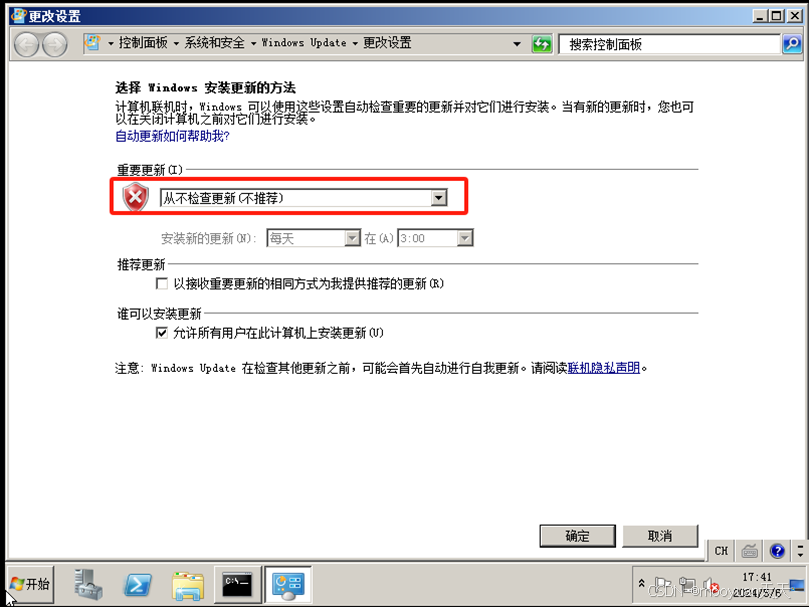Open Windows Explorer folder icon on taskbar
Screen dimensions: 809x607
point(187,586)
